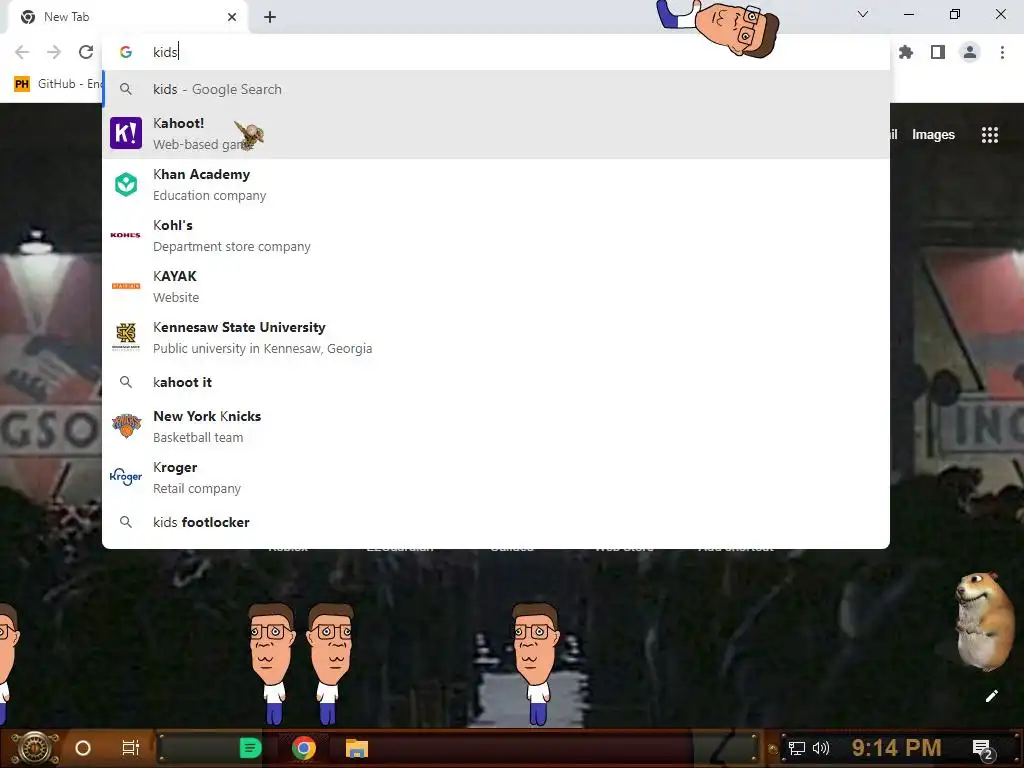1024x768 pixels.
Task: Choose the Kahoot! suggestion
Action: coord(496,133)
